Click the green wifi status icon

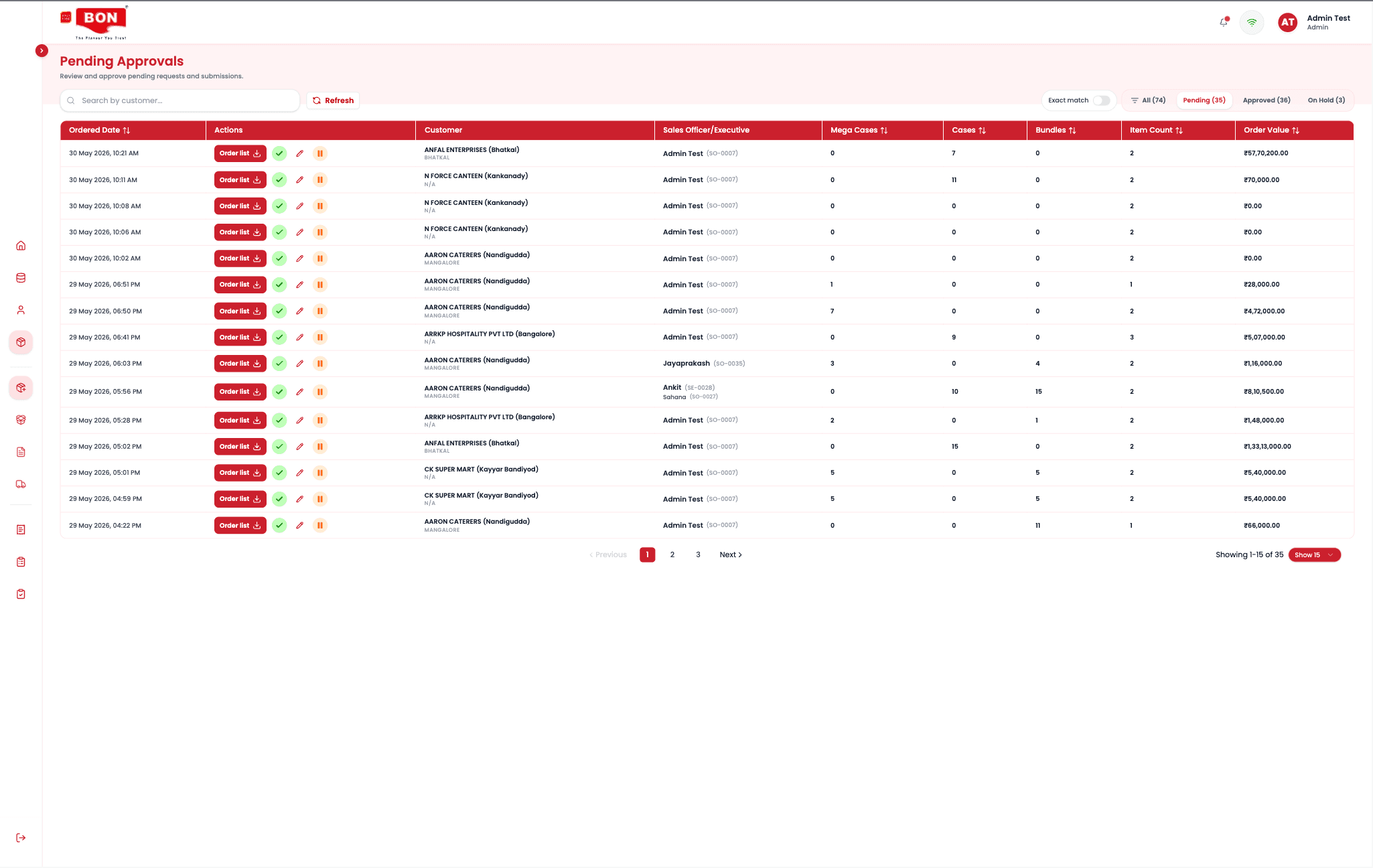point(1252,22)
